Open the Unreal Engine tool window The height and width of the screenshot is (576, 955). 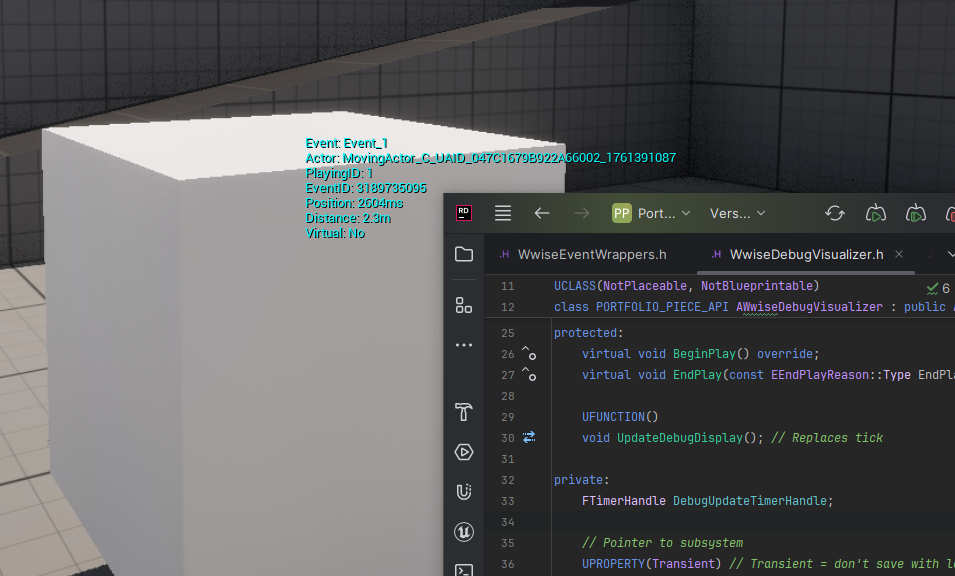464,532
